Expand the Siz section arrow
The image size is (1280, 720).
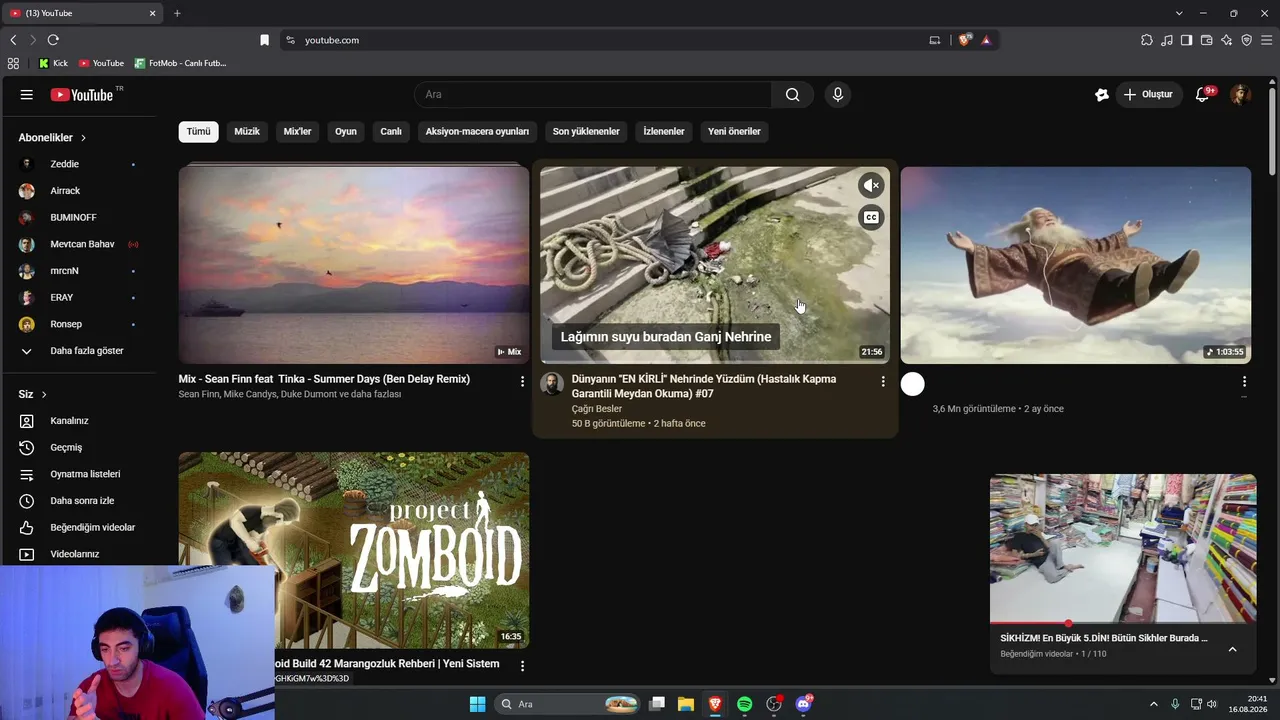(x=44, y=395)
